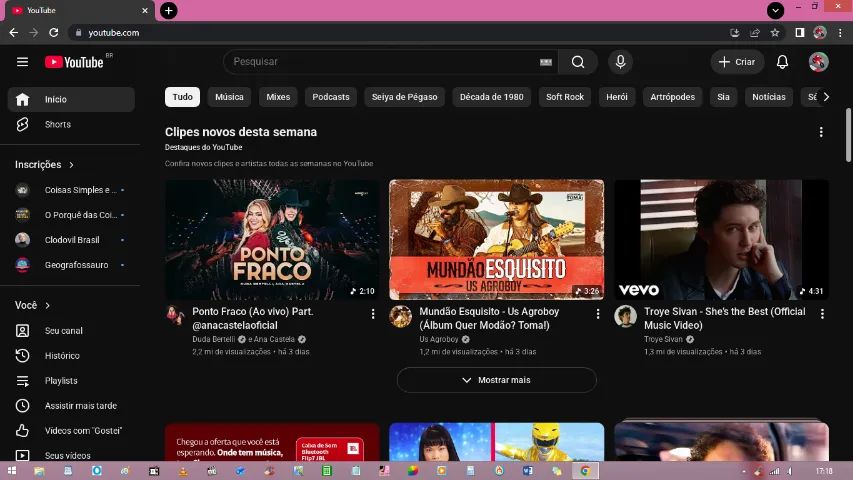Play Mundão Esquisito video thumbnail
This screenshot has height=480, width=853.
pyautogui.click(x=496, y=239)
